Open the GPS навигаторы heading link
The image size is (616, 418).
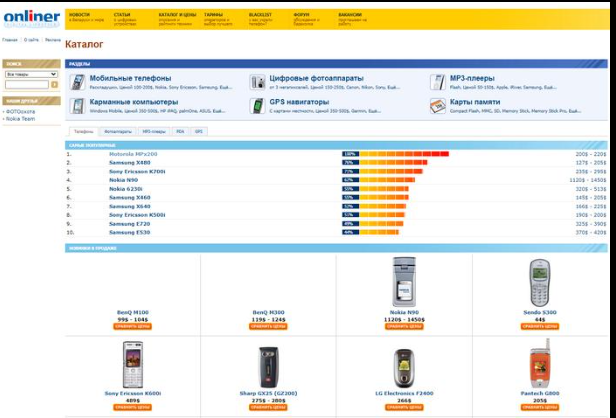point(299,102)
